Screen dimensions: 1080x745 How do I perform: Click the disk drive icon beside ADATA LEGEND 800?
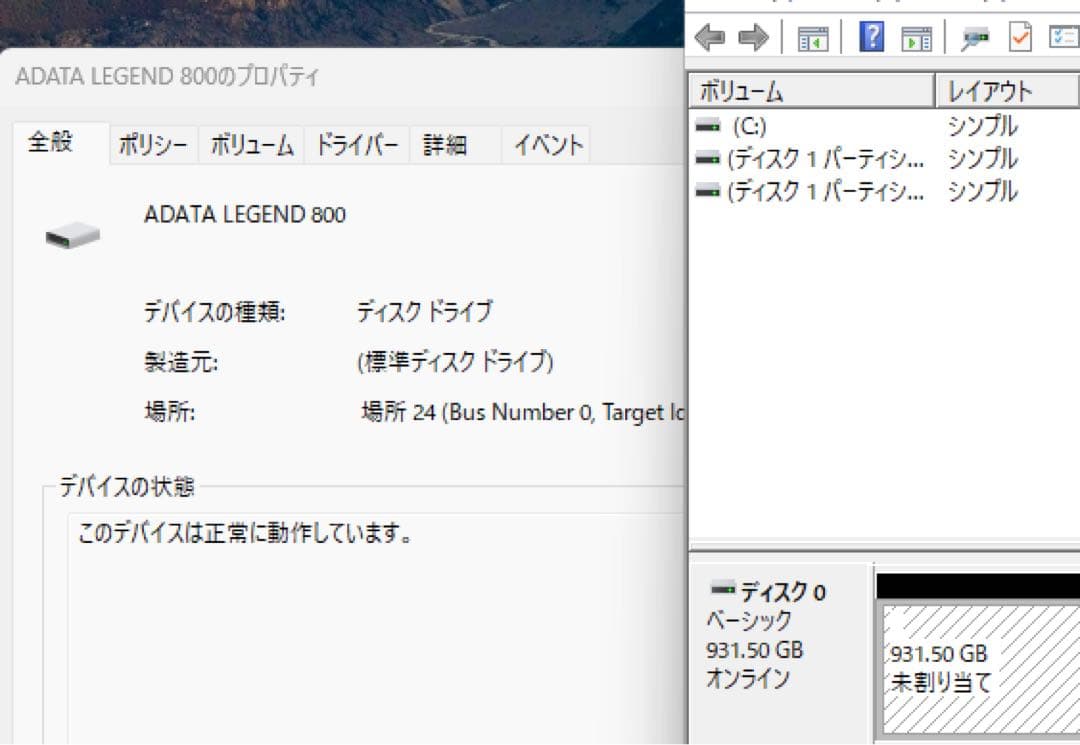tap(70, 233)
